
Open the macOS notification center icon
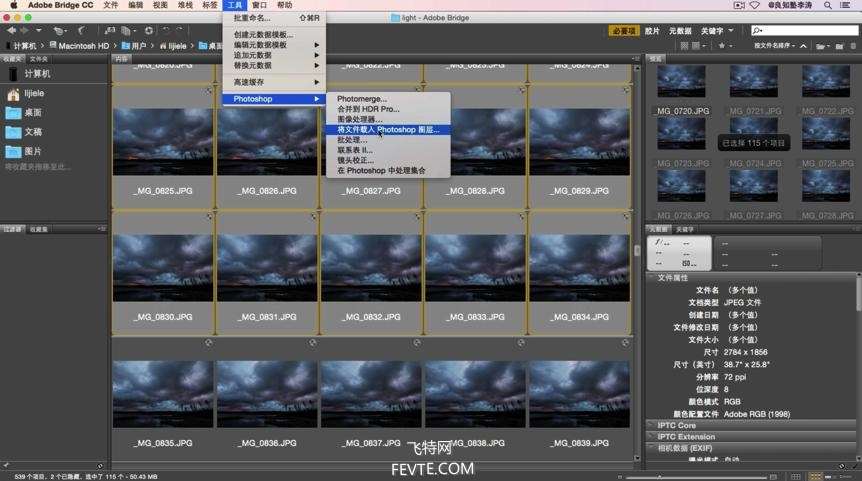pyautogui.click(x=846, y=5)
